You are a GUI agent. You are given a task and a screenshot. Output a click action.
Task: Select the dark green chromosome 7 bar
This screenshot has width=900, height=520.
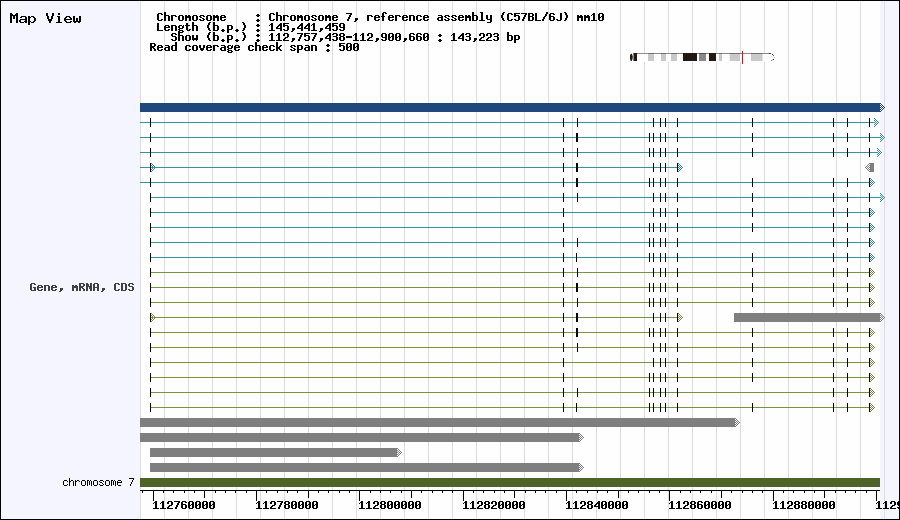point(510,483)
